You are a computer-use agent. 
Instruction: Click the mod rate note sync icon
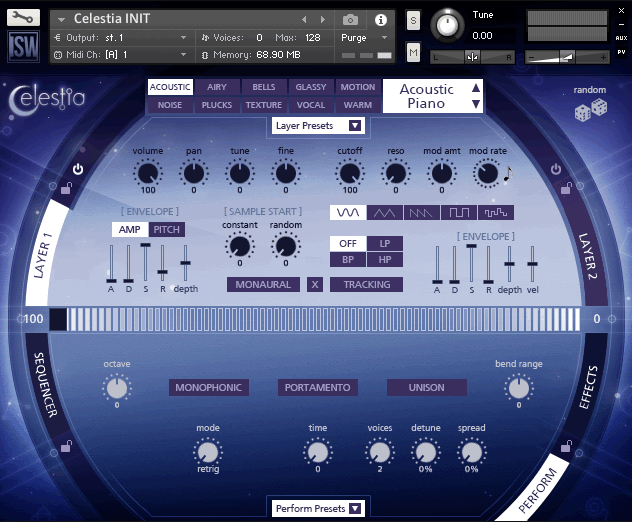pyautogui.click(x=508, y=174)
